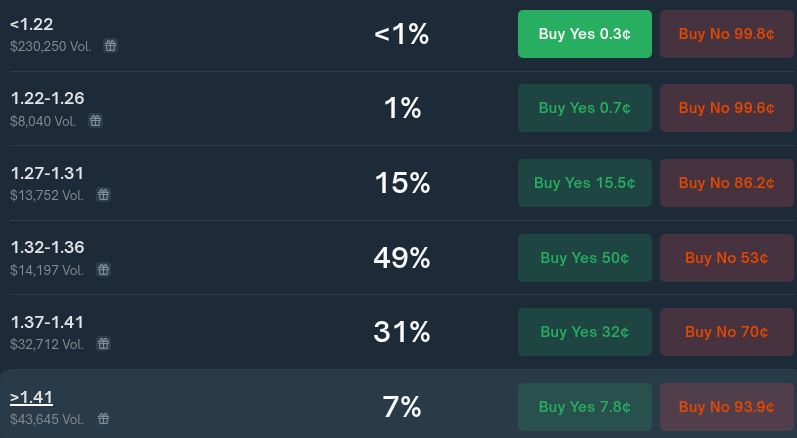Choose Buy No 99.6¢ option
Image resolution: width=797 pixels, height=438 pixels.
pos(727,108)
